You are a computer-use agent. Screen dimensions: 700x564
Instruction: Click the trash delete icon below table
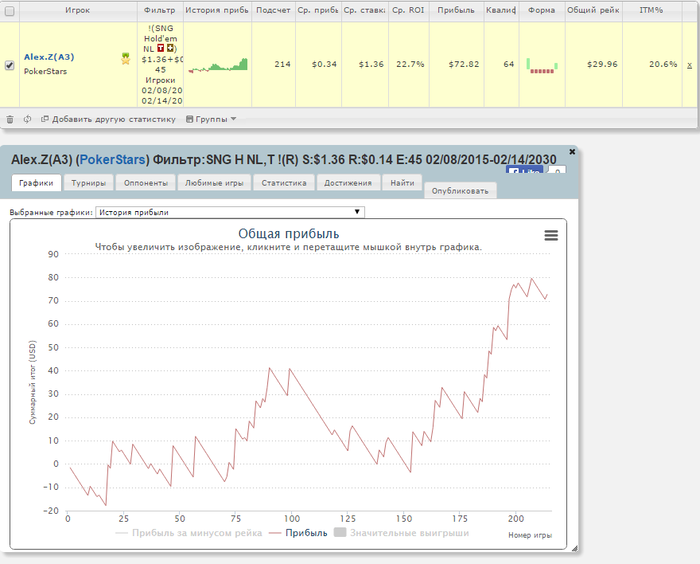10,119
